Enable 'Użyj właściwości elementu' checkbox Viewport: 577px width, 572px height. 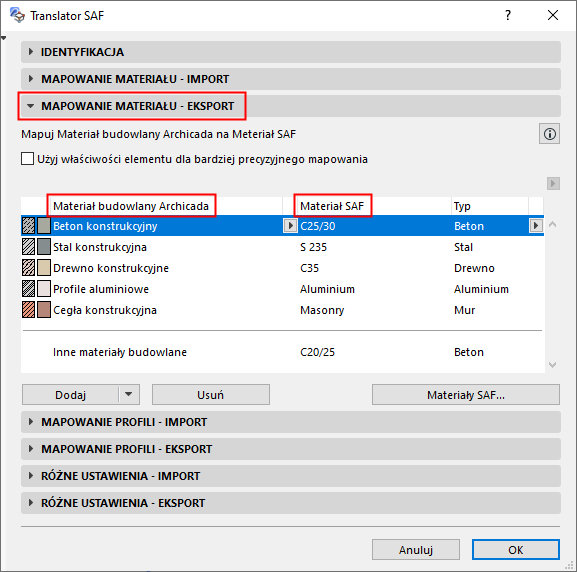[28, 159]
